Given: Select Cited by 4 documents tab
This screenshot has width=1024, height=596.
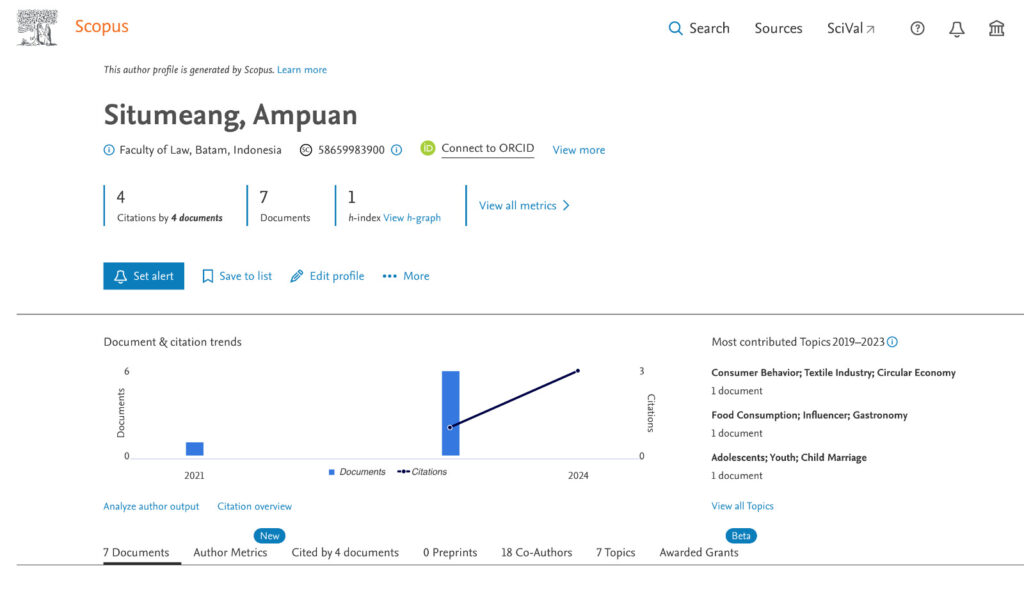Looking at the screenshot, I should click(x=345, y=552).
